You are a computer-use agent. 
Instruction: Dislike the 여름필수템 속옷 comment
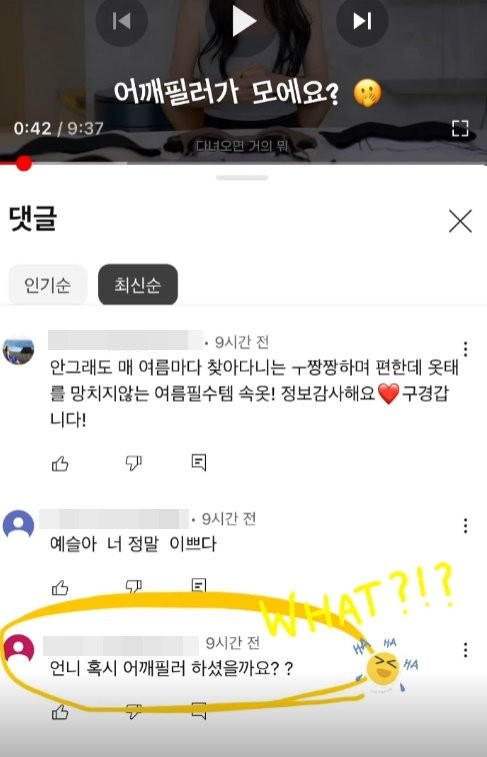pyautogui.click(x=133, y=463)
